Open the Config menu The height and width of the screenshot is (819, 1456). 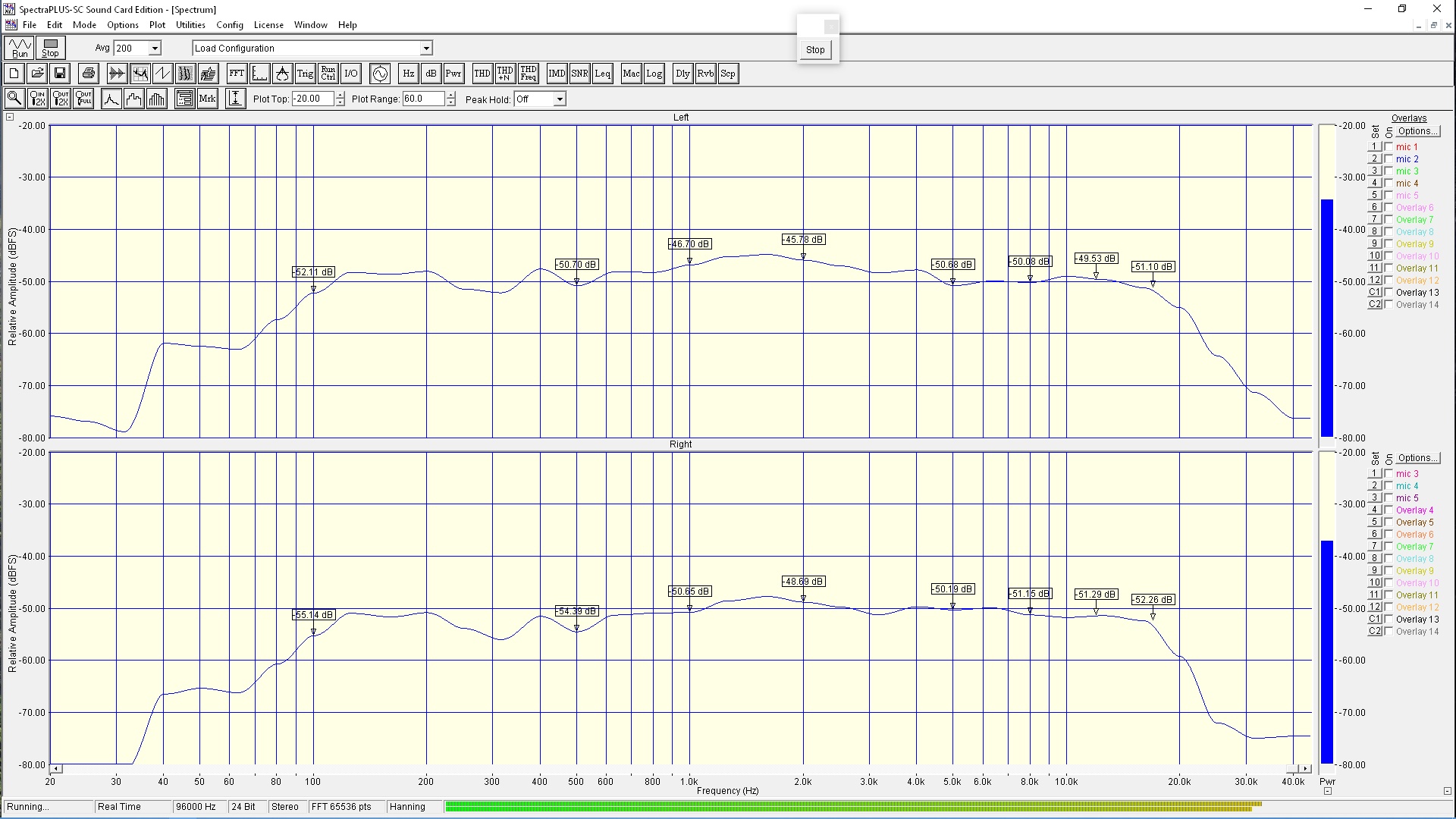coord(230,25)
